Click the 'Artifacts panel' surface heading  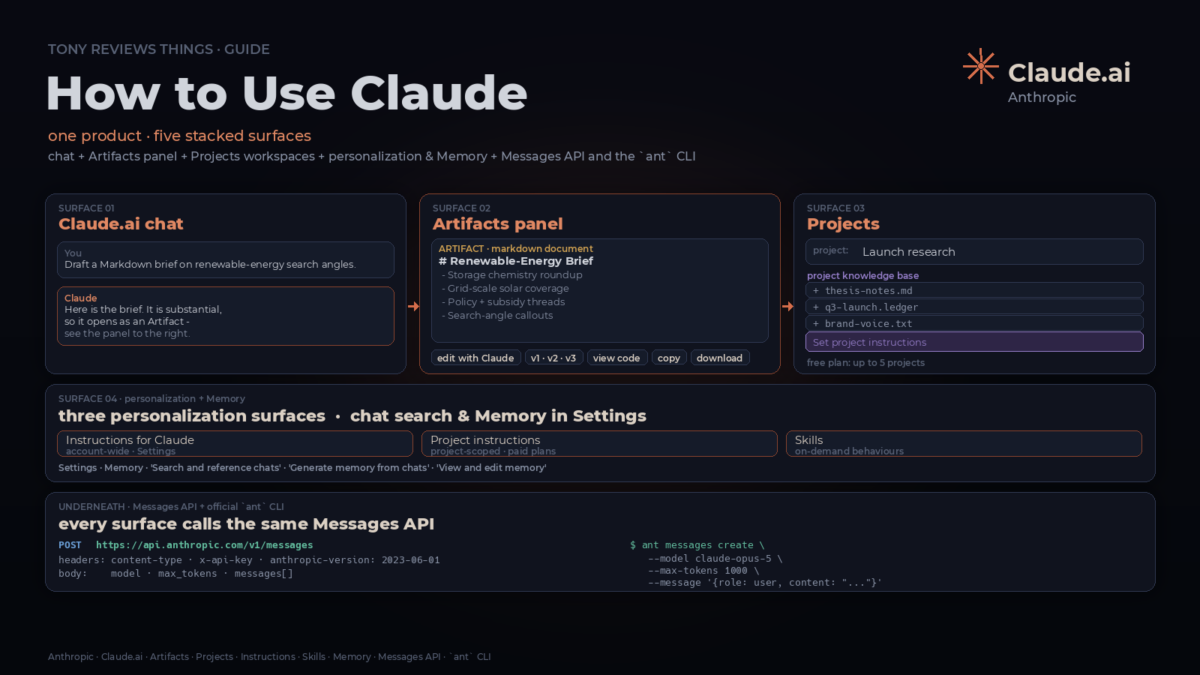pyautogui.click(x=498, y=224)
